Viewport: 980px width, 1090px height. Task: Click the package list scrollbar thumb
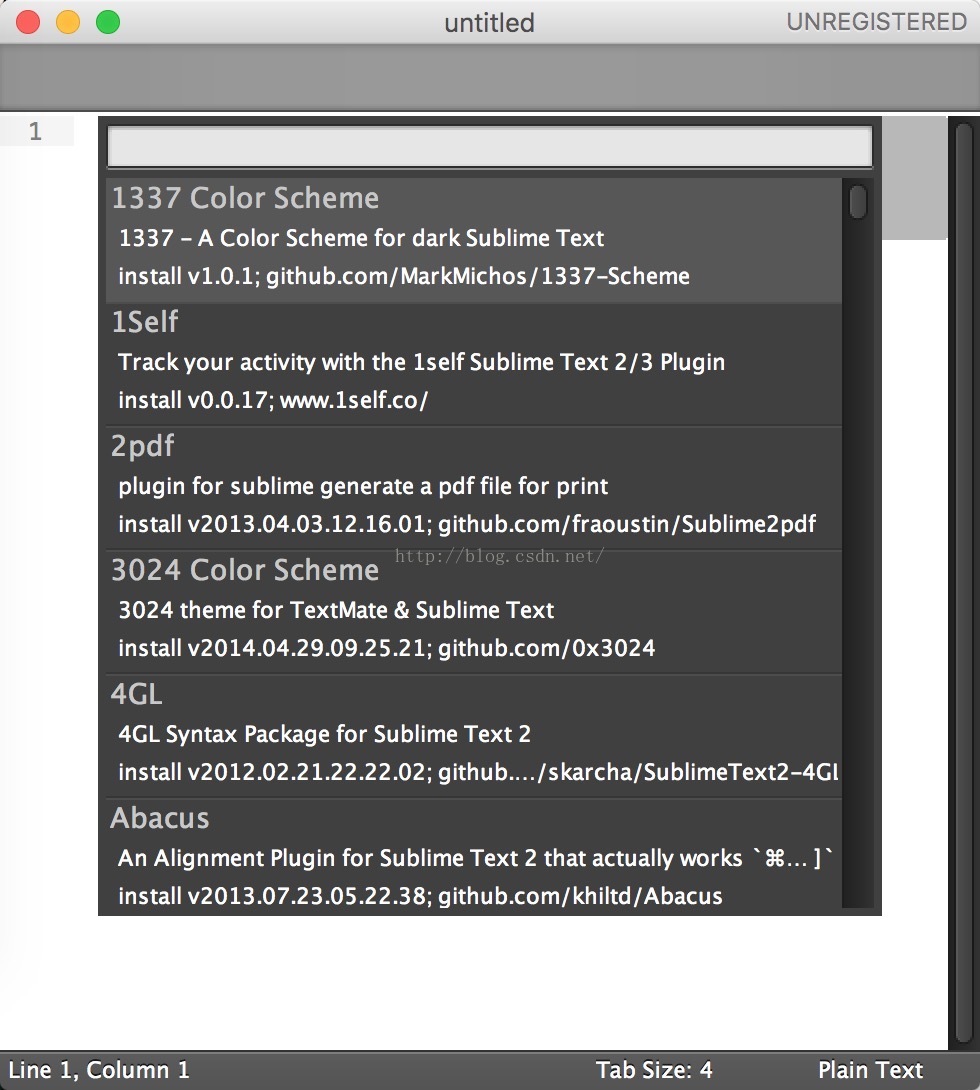[x=858, y=202]
